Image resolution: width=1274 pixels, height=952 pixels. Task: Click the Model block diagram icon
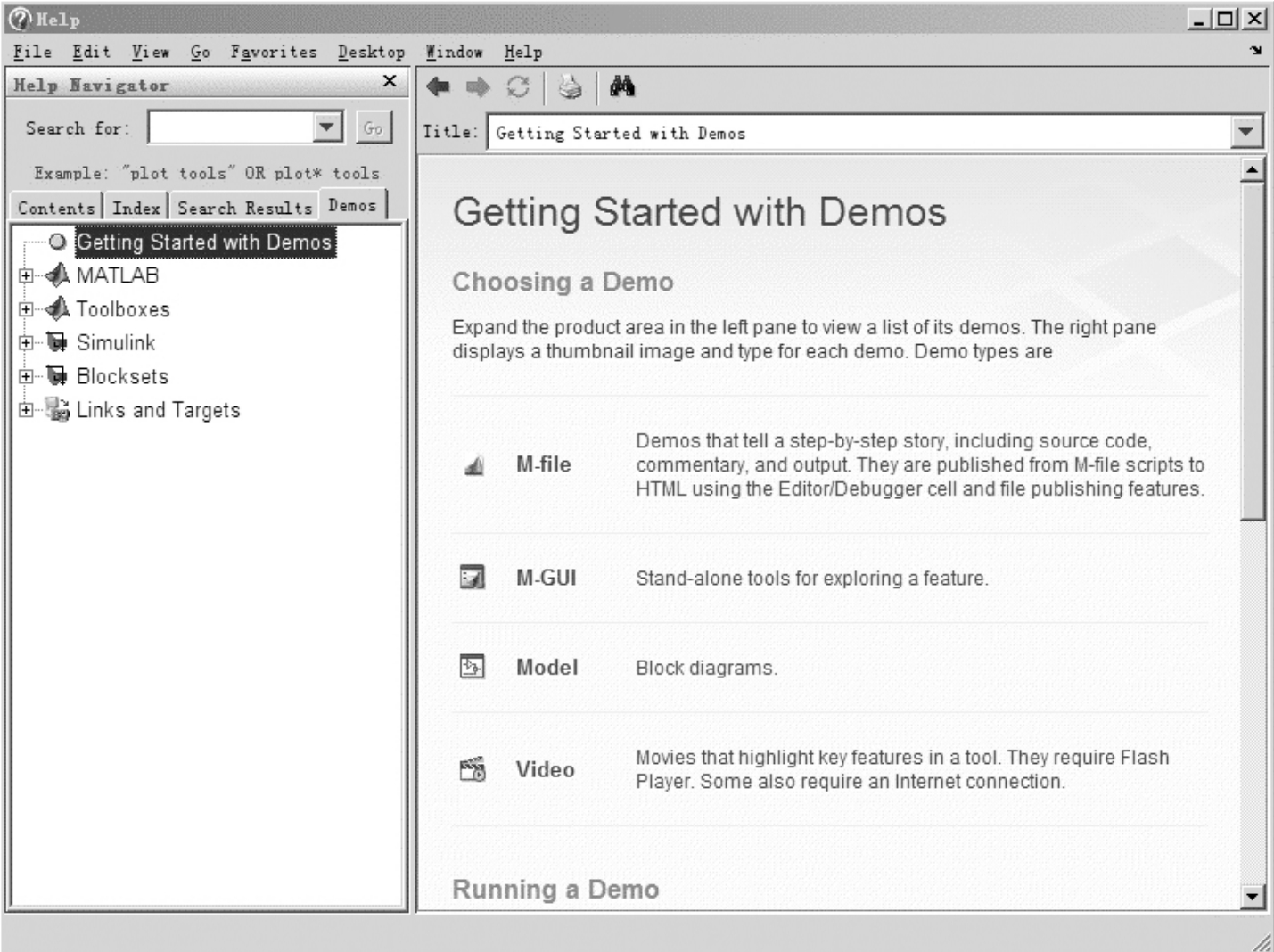click(x=472, y=667)
